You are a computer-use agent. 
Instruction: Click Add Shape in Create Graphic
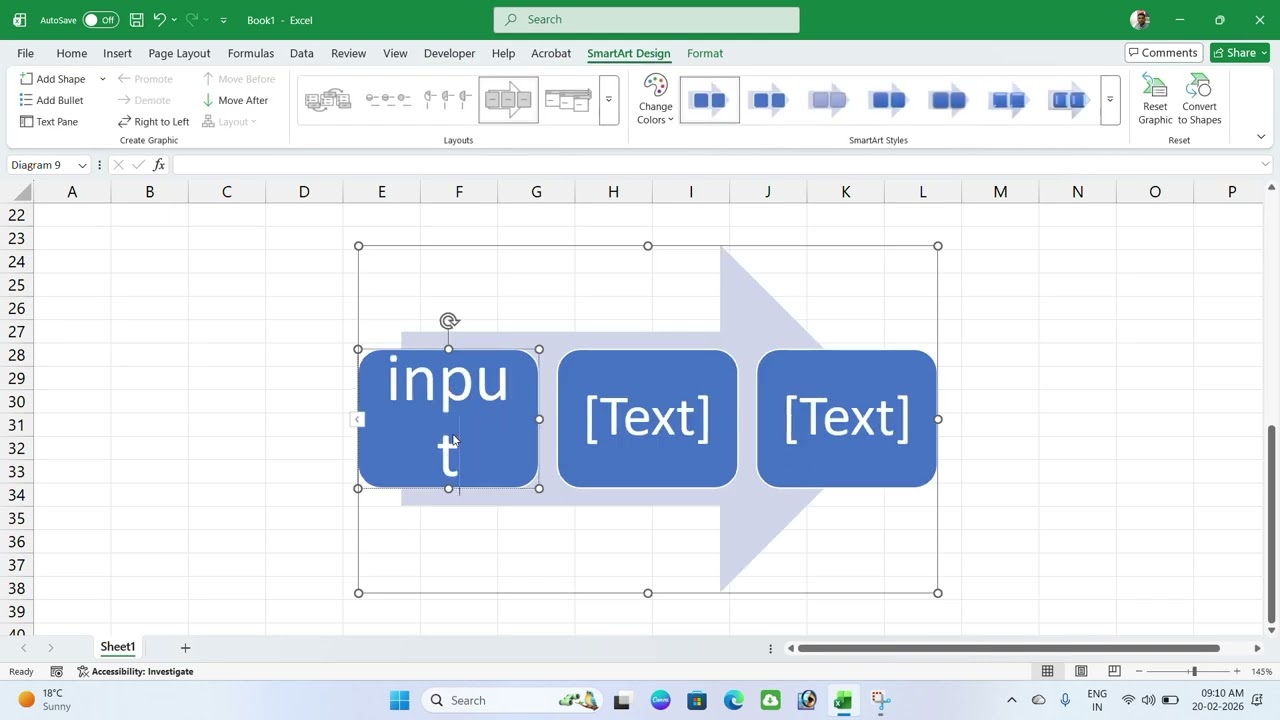pos(52,79)
